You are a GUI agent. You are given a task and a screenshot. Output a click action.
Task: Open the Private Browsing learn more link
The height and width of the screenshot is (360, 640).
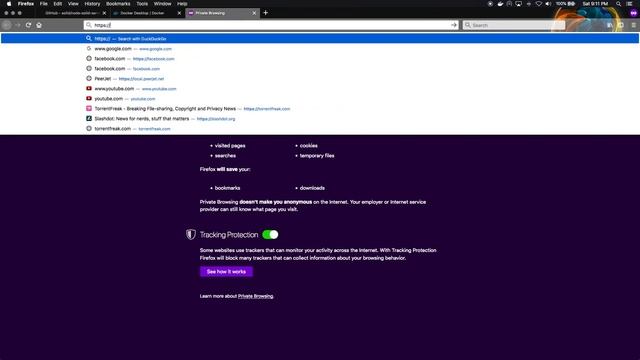coord(256,296)
